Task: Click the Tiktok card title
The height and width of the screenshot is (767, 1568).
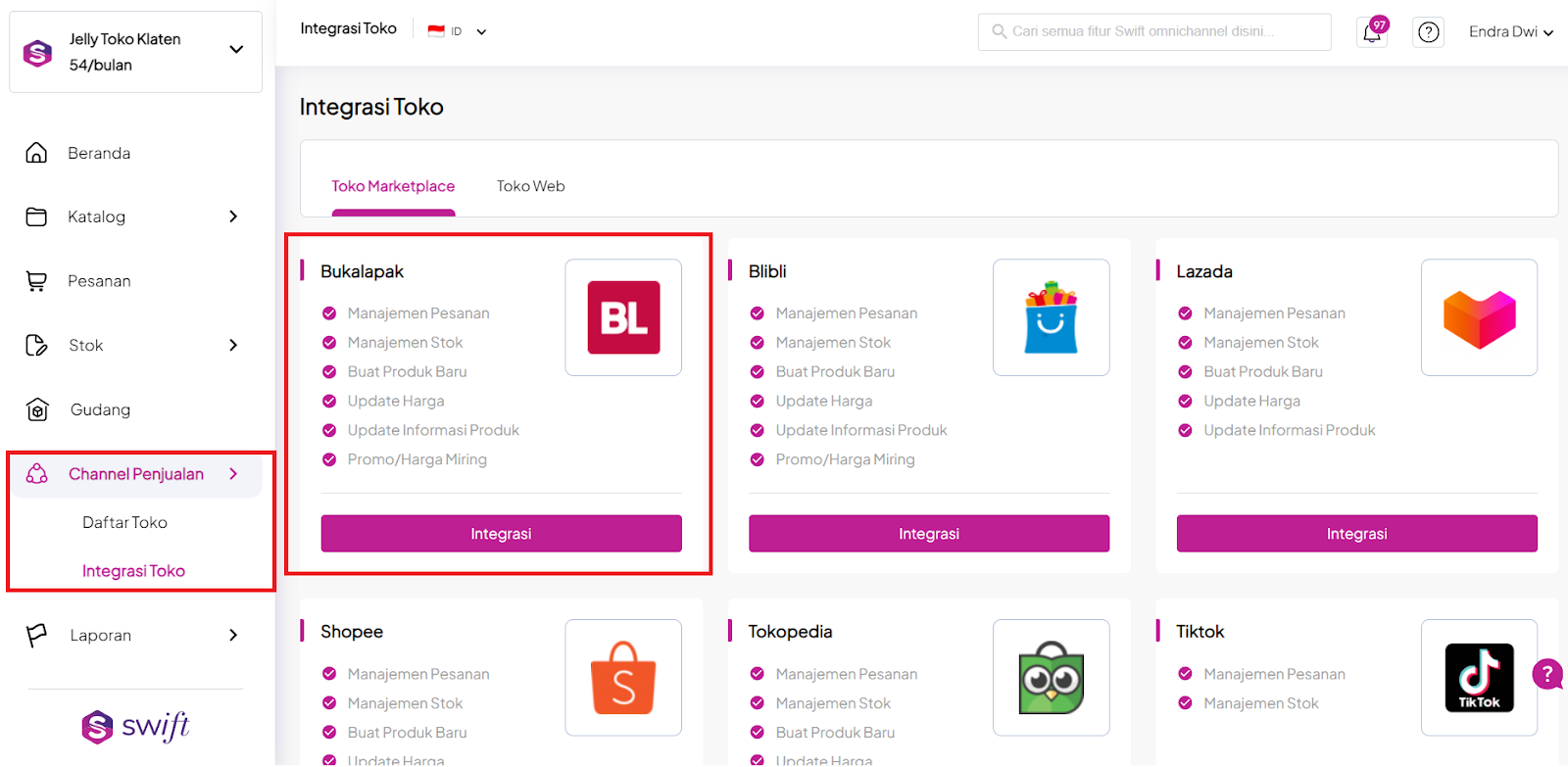Action: coord(1200,632)
